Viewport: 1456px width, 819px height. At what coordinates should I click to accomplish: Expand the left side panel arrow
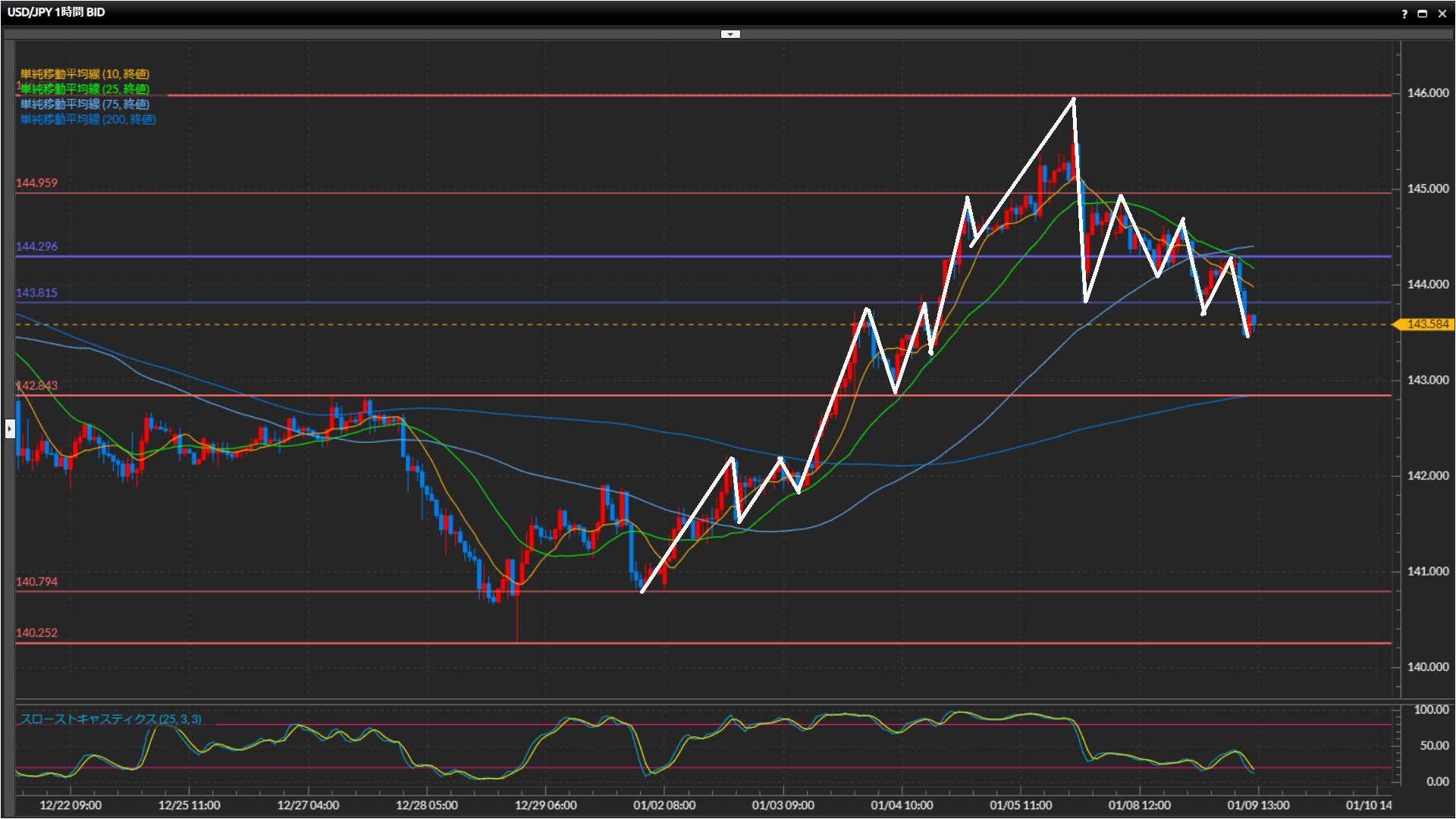pyautogui.click(x=9, y=429)
